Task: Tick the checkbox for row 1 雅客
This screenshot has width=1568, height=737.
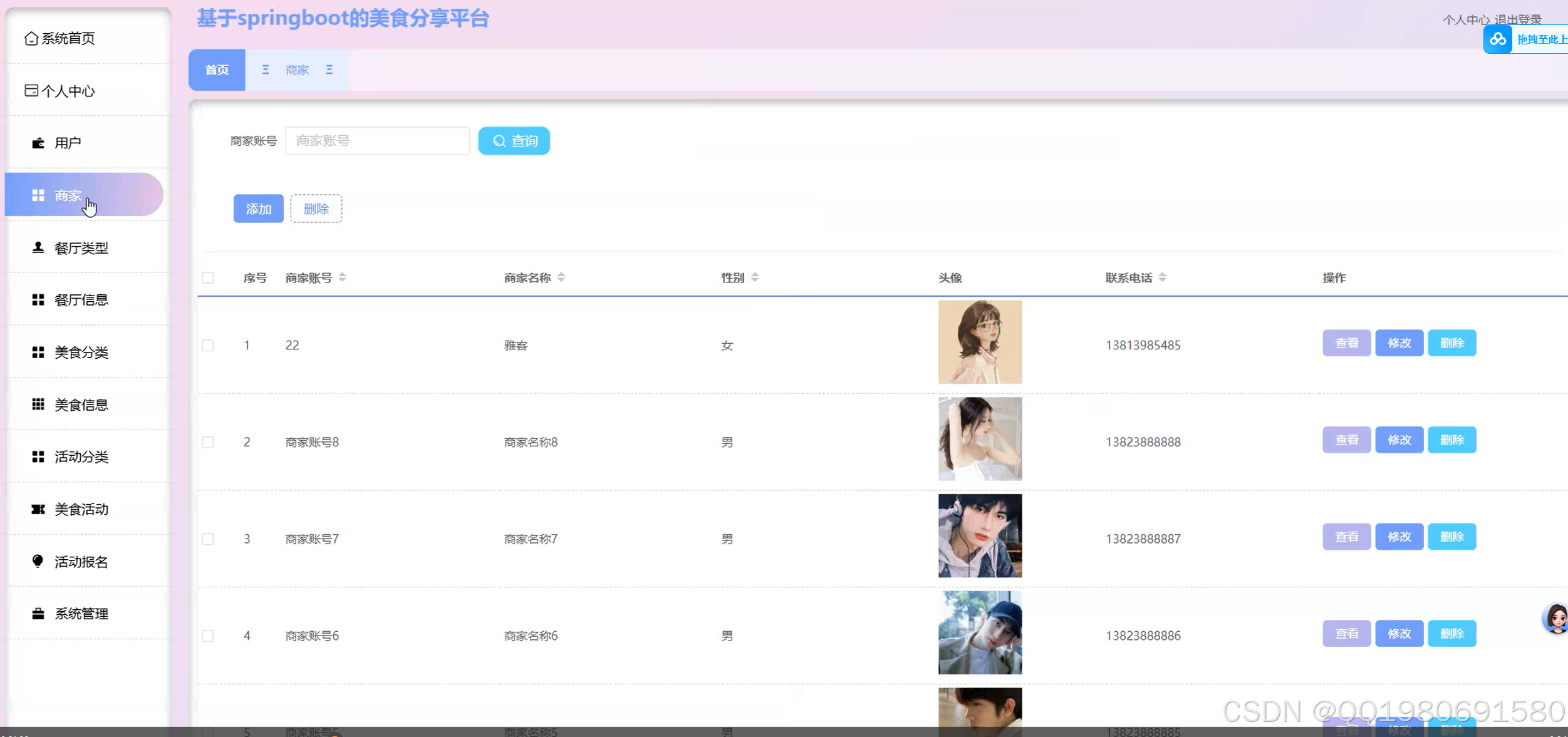Action: click(x=208, y=345)
